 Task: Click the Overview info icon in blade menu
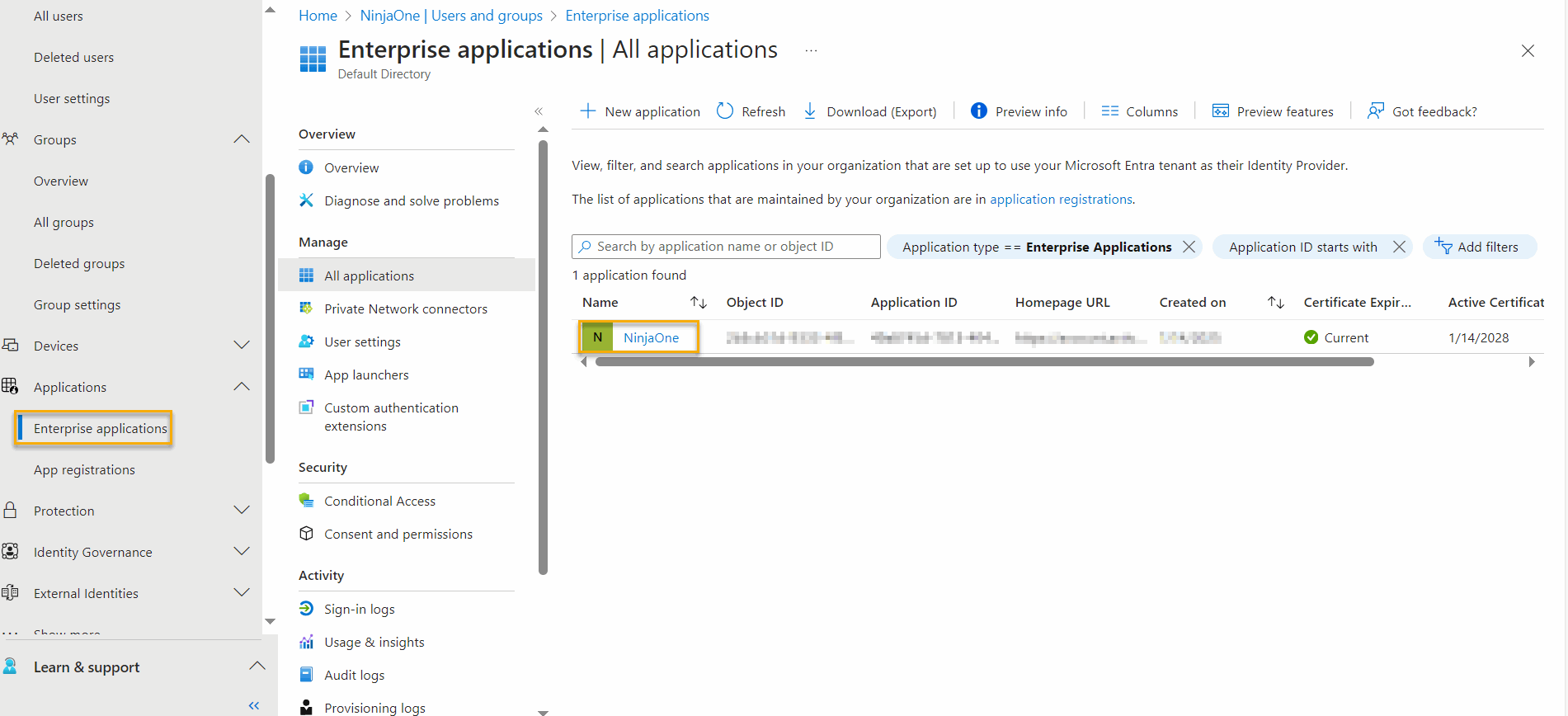point(306,167)
